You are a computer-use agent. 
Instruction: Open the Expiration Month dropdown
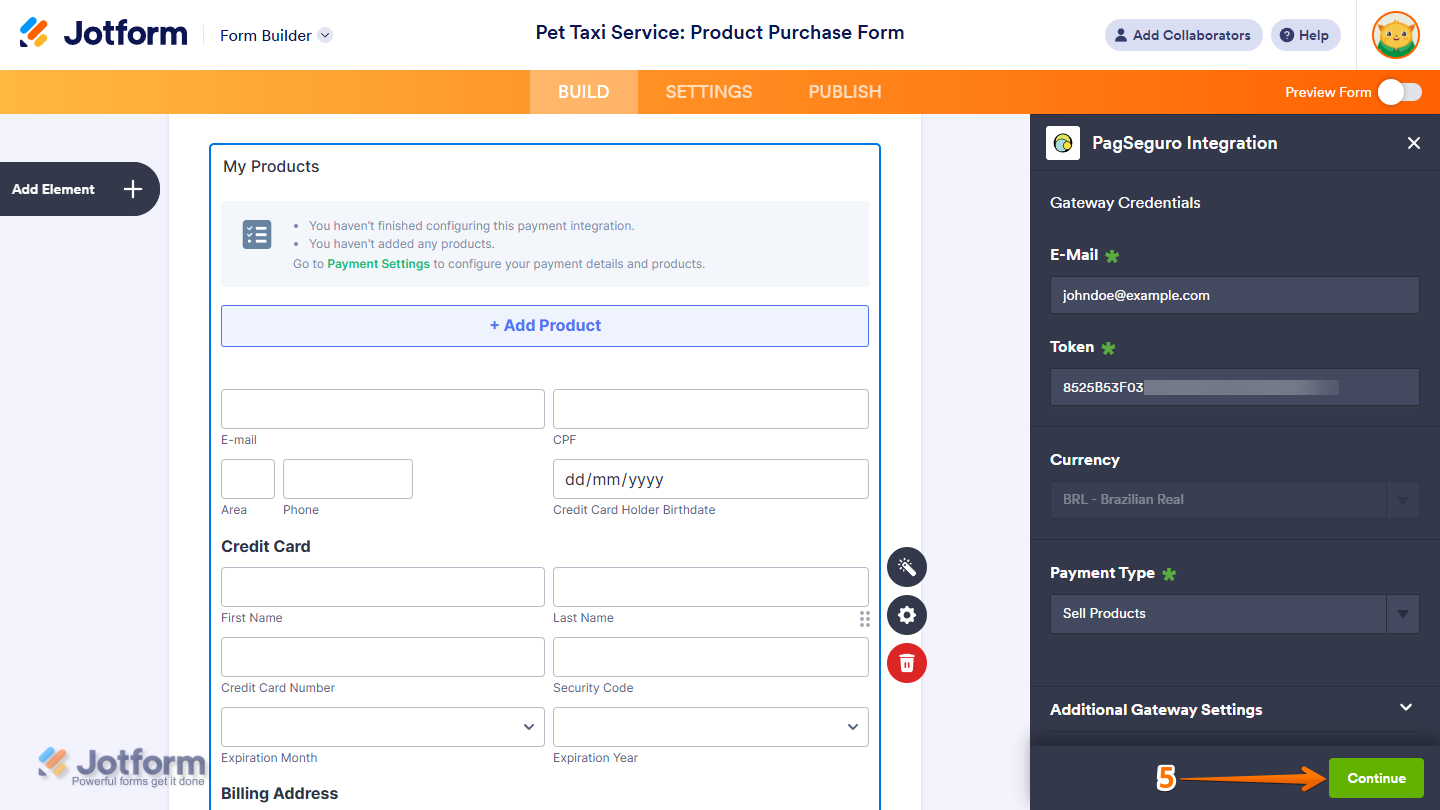383,727
